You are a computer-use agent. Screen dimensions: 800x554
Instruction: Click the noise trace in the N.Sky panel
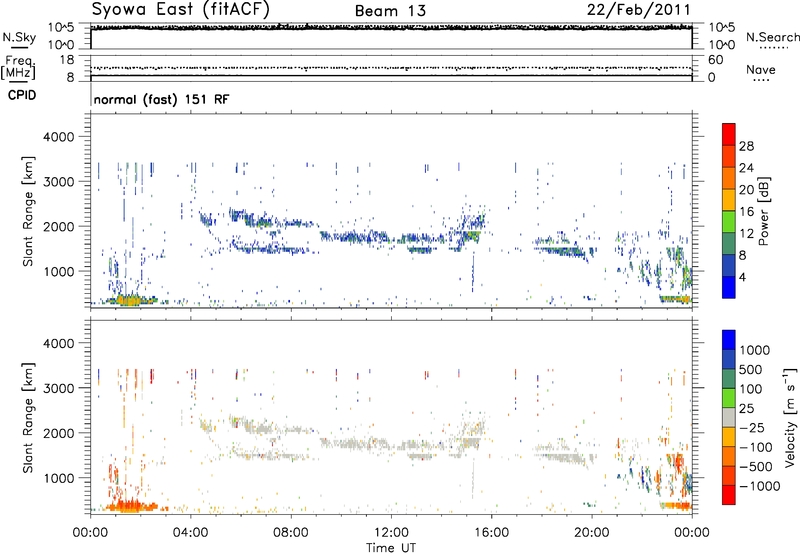coord(391,28)
